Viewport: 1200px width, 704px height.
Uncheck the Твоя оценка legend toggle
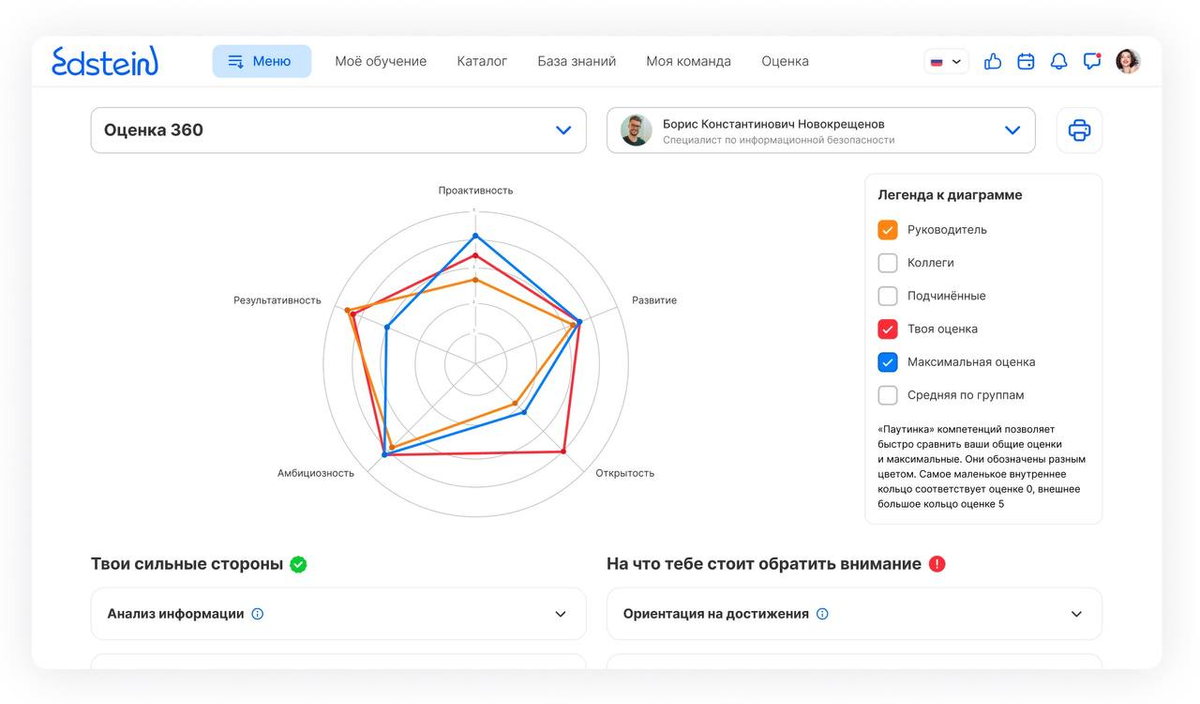(887, 329)
